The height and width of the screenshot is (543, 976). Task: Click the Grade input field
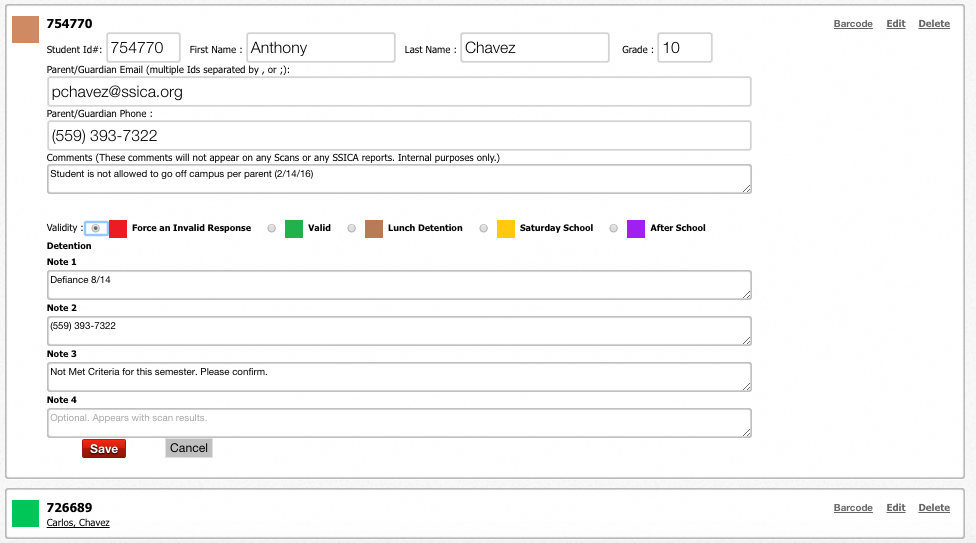tap(685, 47)
